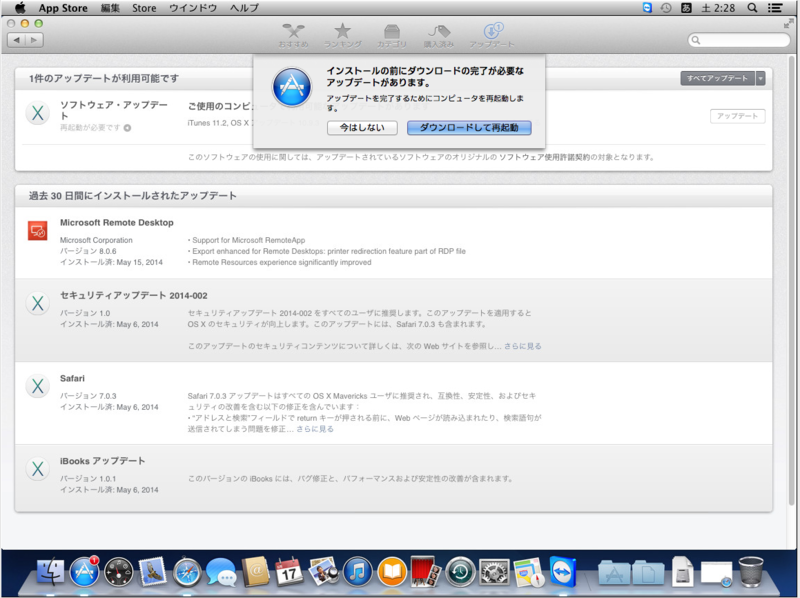Open Mail from the Dock
The width and height of the screenshot is (800, 598).
click(x=152, y=571)
